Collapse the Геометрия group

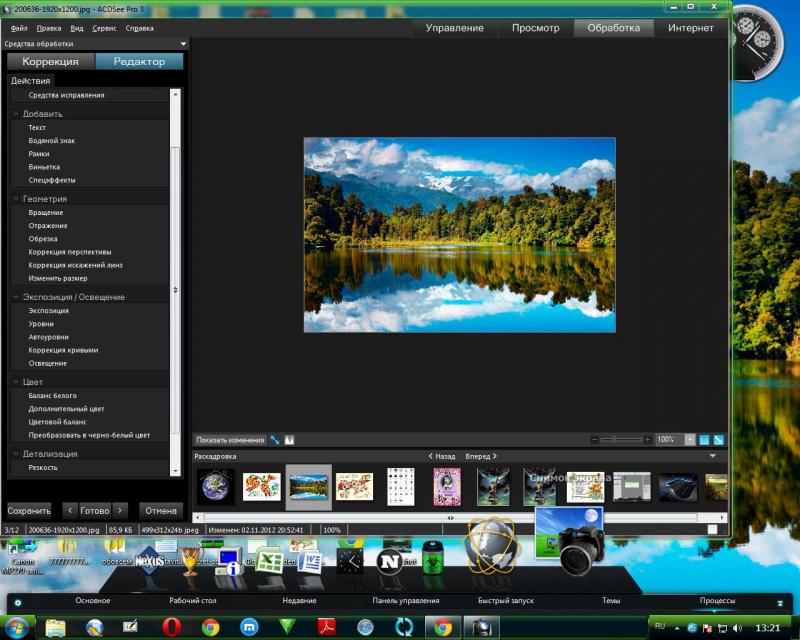pyautogui.click(x=16, y=199)
